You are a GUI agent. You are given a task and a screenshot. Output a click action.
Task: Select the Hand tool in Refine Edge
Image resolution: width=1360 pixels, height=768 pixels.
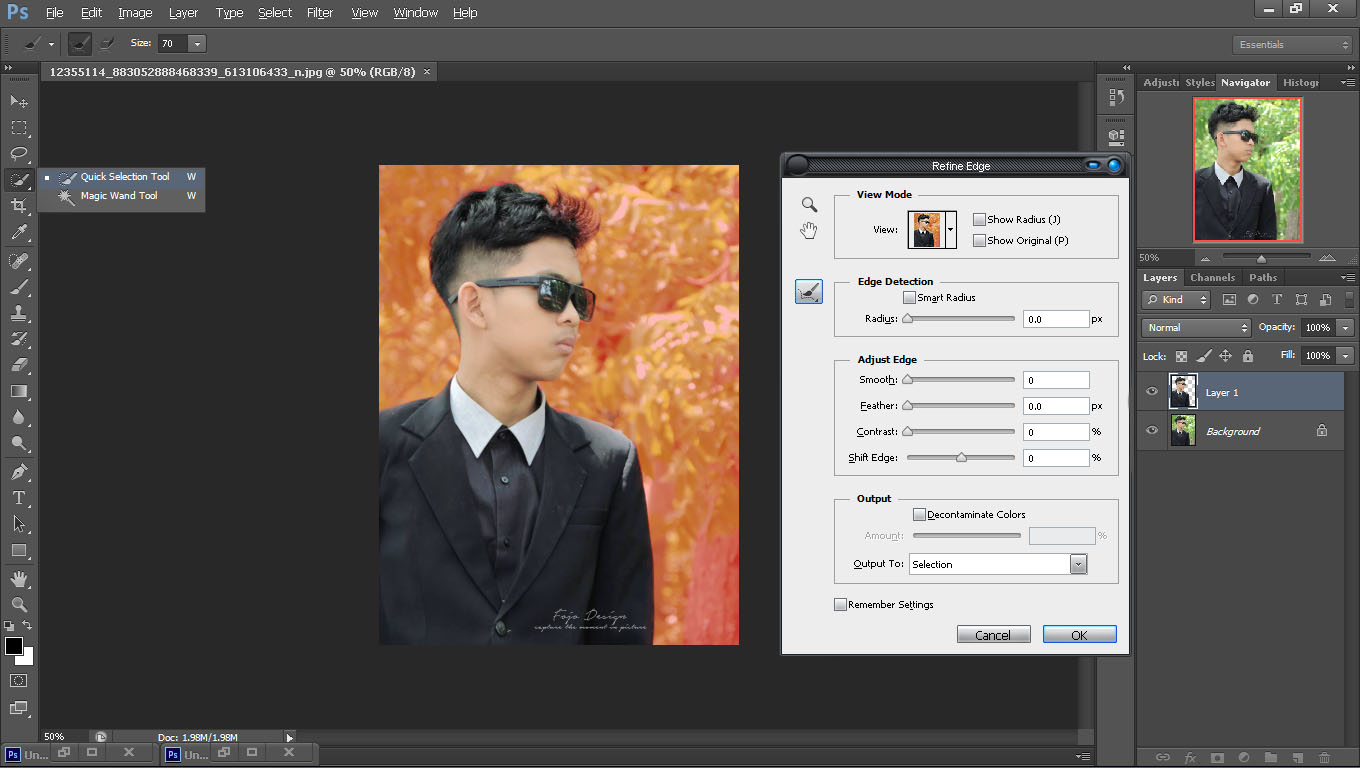pyautogui.click(x=809, y=231)
